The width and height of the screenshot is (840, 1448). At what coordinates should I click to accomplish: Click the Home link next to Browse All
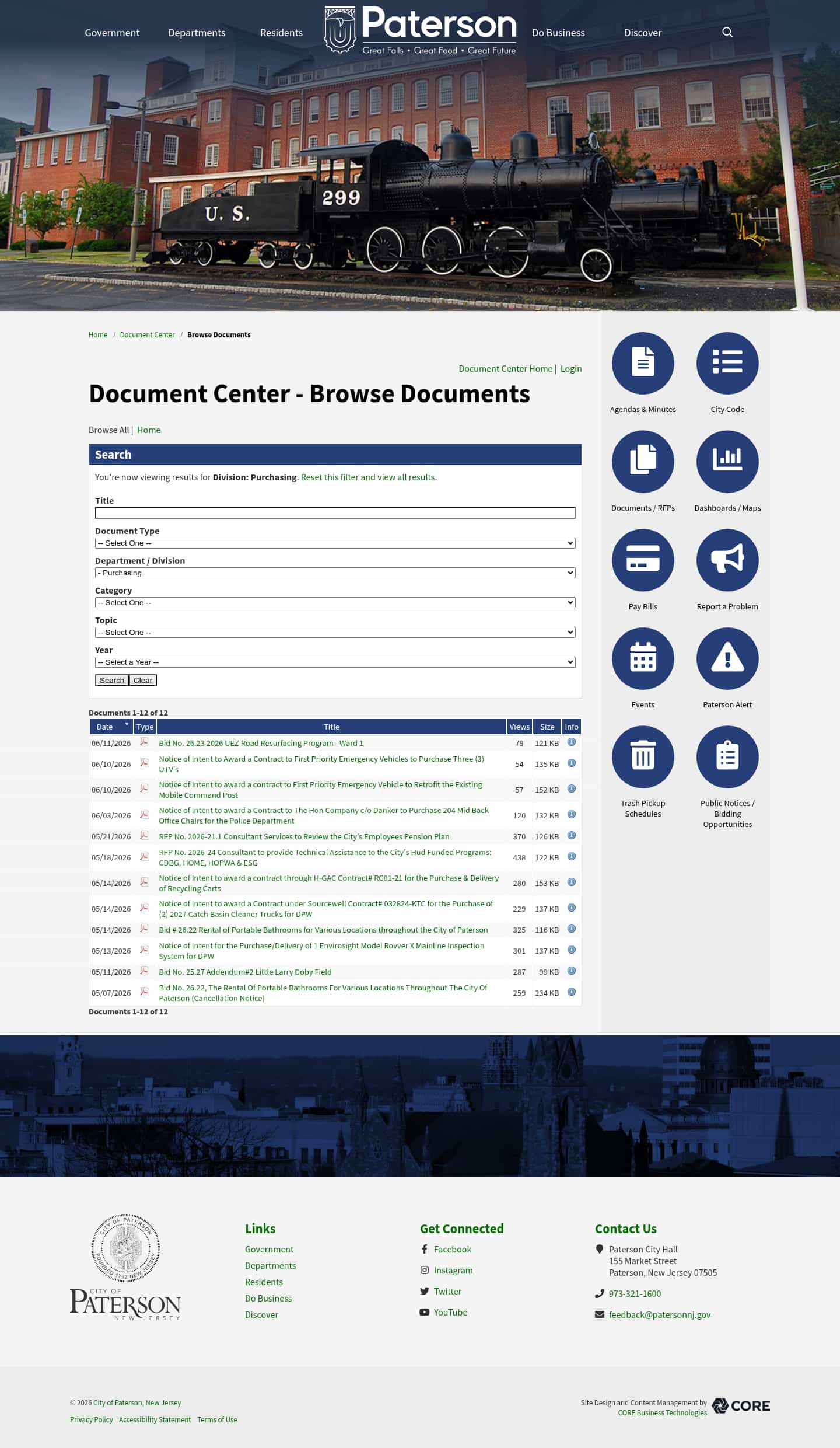[x=149, y=430]
